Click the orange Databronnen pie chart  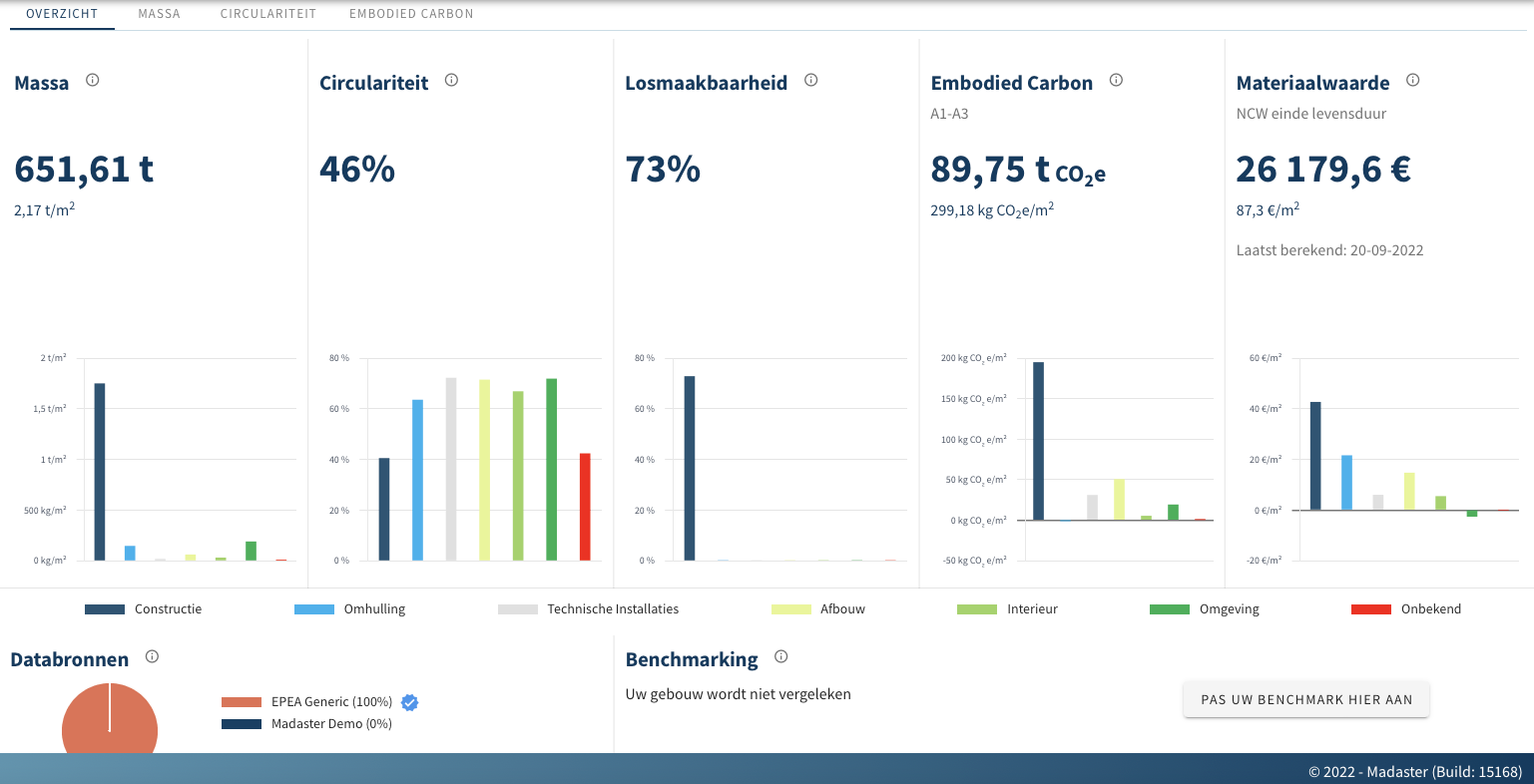110,723
